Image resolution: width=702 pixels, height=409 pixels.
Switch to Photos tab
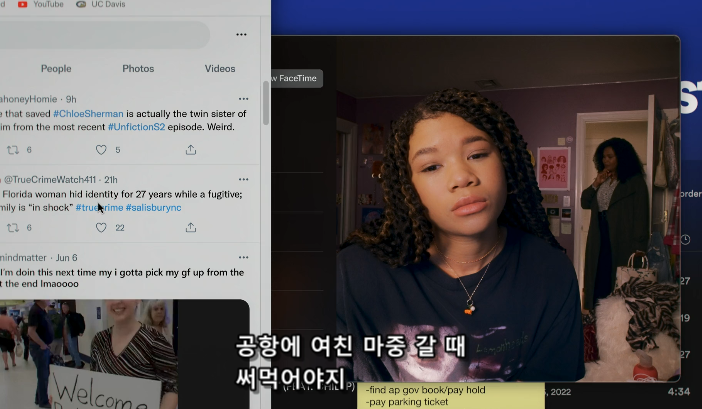pos(138,68)
